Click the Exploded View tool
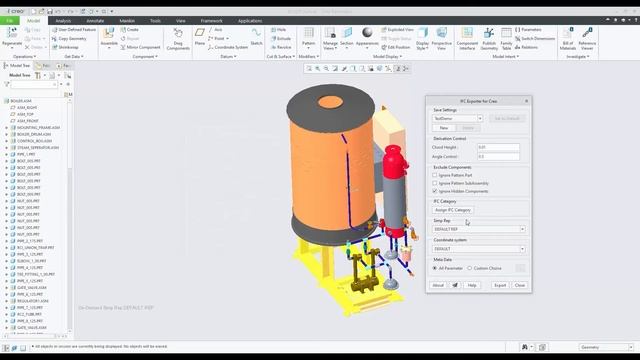Viewport: 640px width, 360px height. point(398,30)
